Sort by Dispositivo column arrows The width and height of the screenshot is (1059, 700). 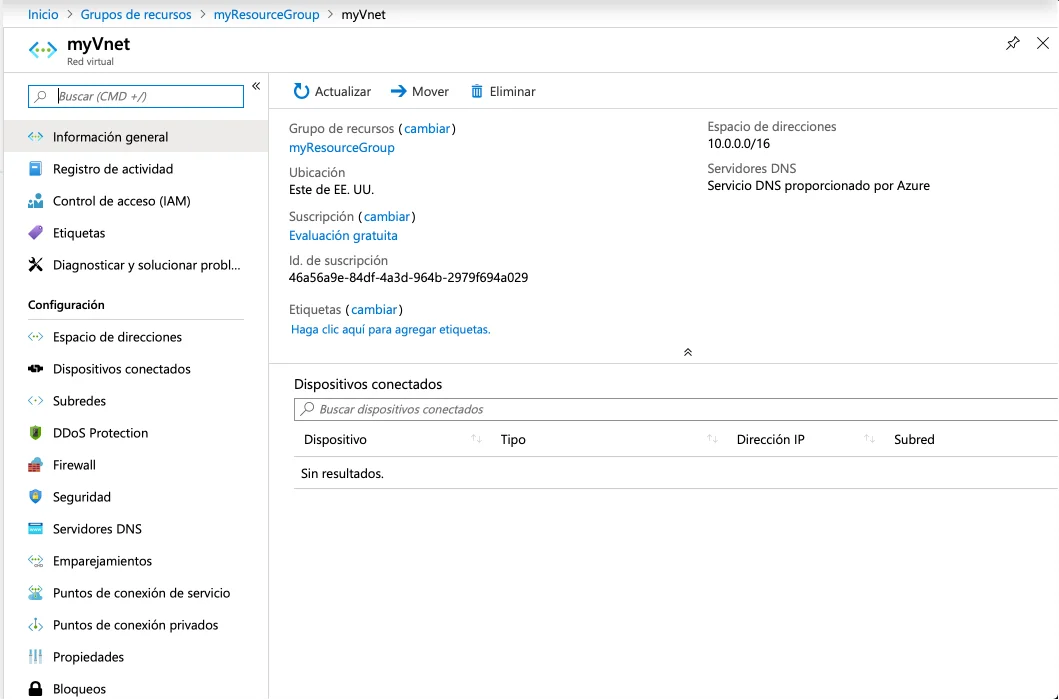[476, 439]
